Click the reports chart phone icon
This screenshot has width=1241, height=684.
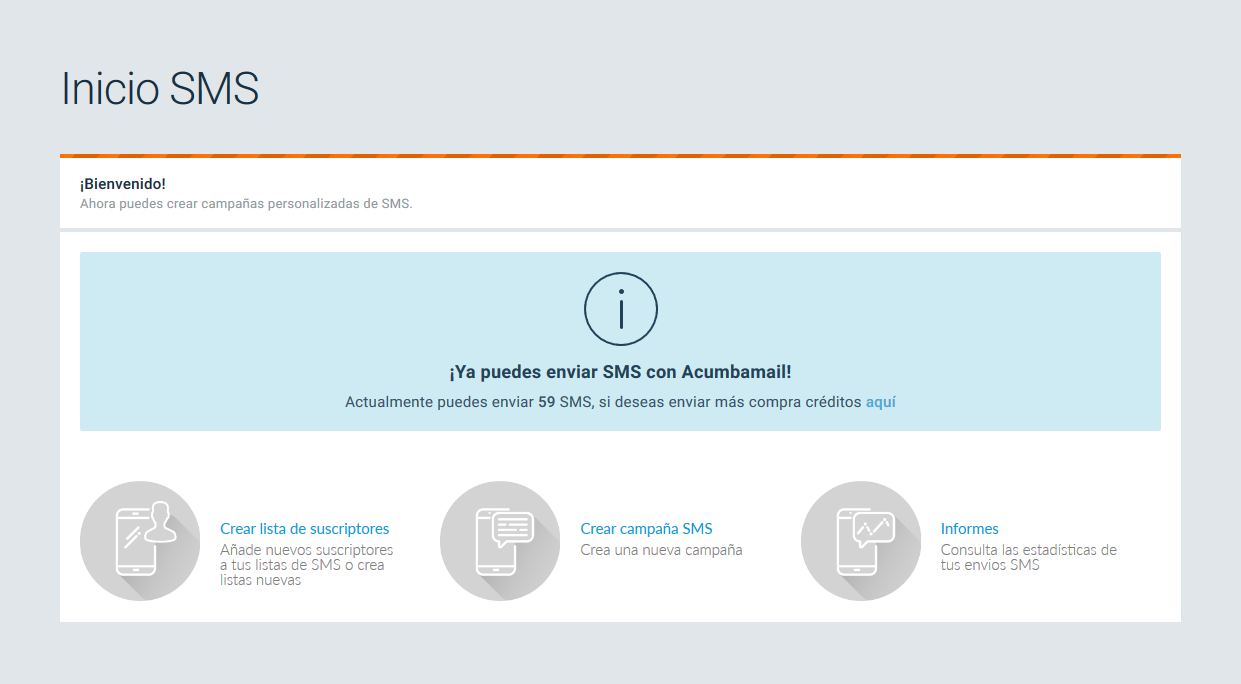861,541
